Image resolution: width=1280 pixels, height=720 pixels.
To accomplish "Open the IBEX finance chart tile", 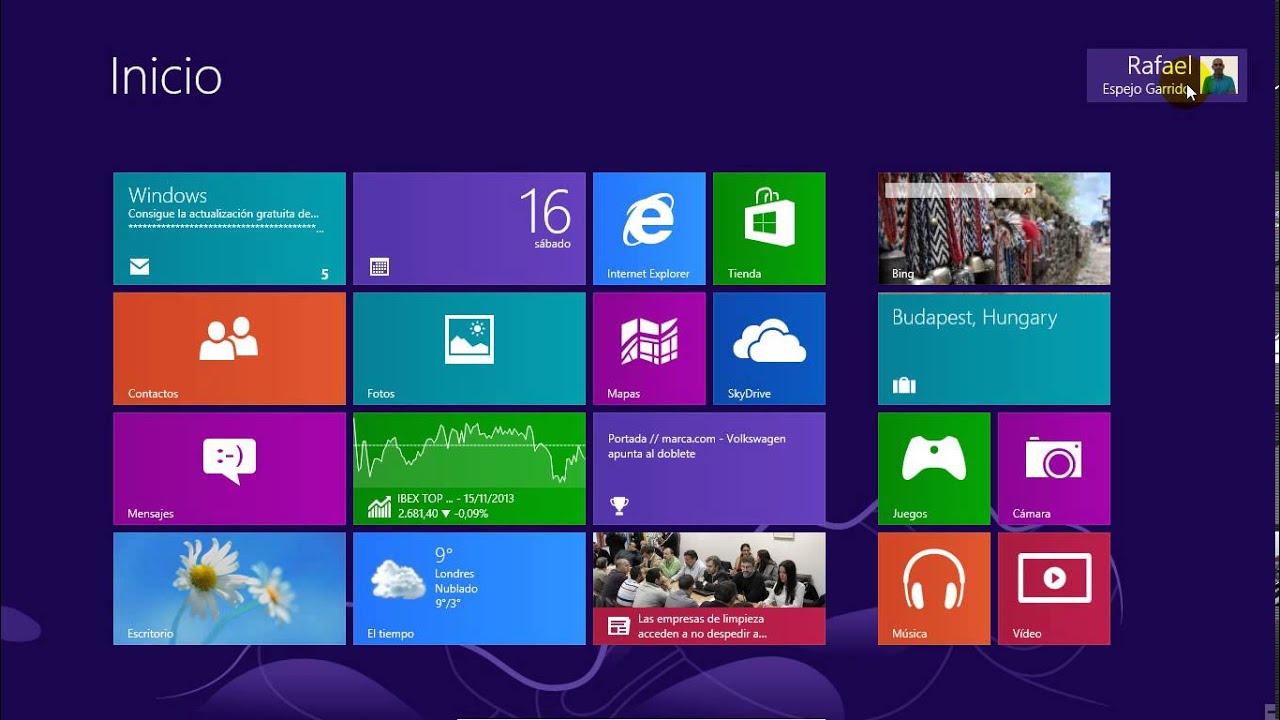I will (469, 468).
